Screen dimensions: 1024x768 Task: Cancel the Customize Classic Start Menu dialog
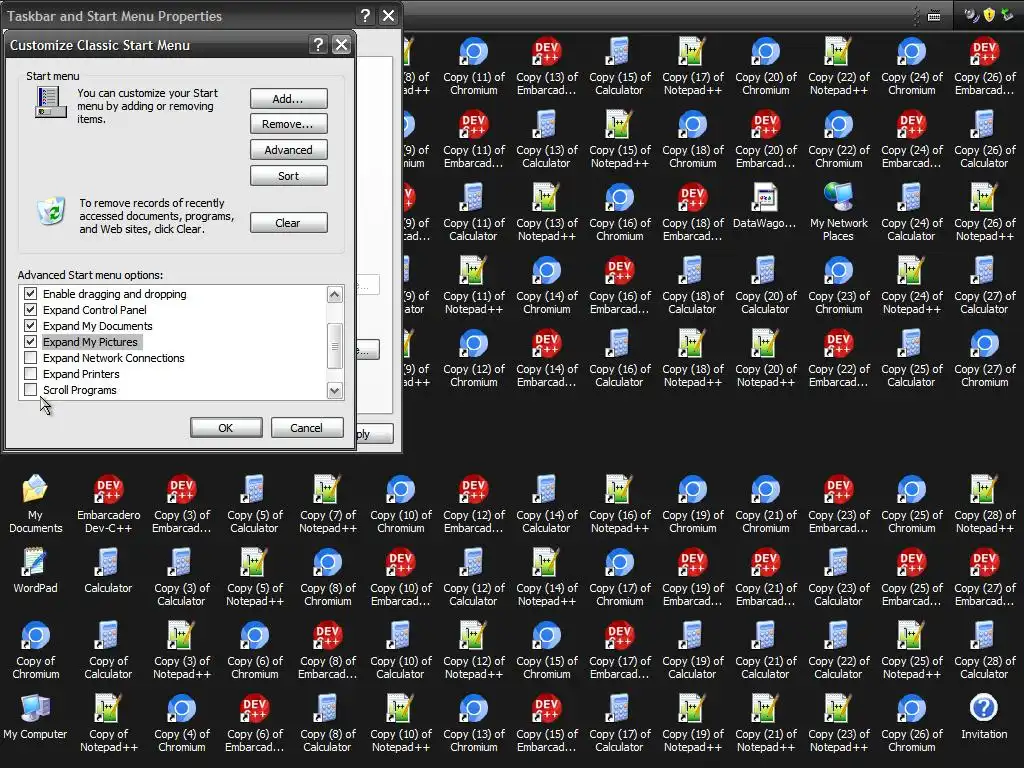[307, 428]
